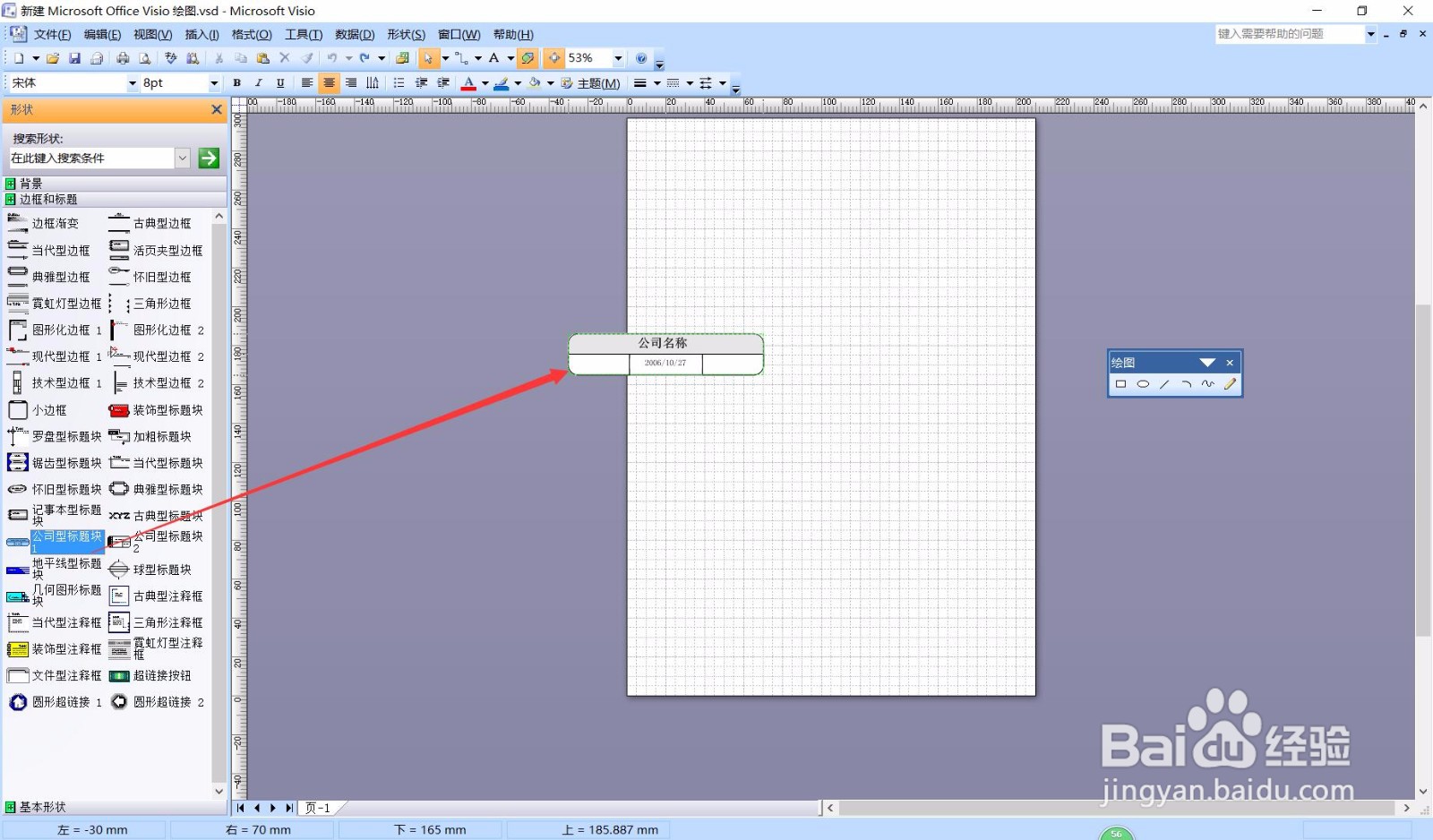Click the New drawing icon
The width and height of the screenshot is (1433, 840).
(x=19, y=58)
